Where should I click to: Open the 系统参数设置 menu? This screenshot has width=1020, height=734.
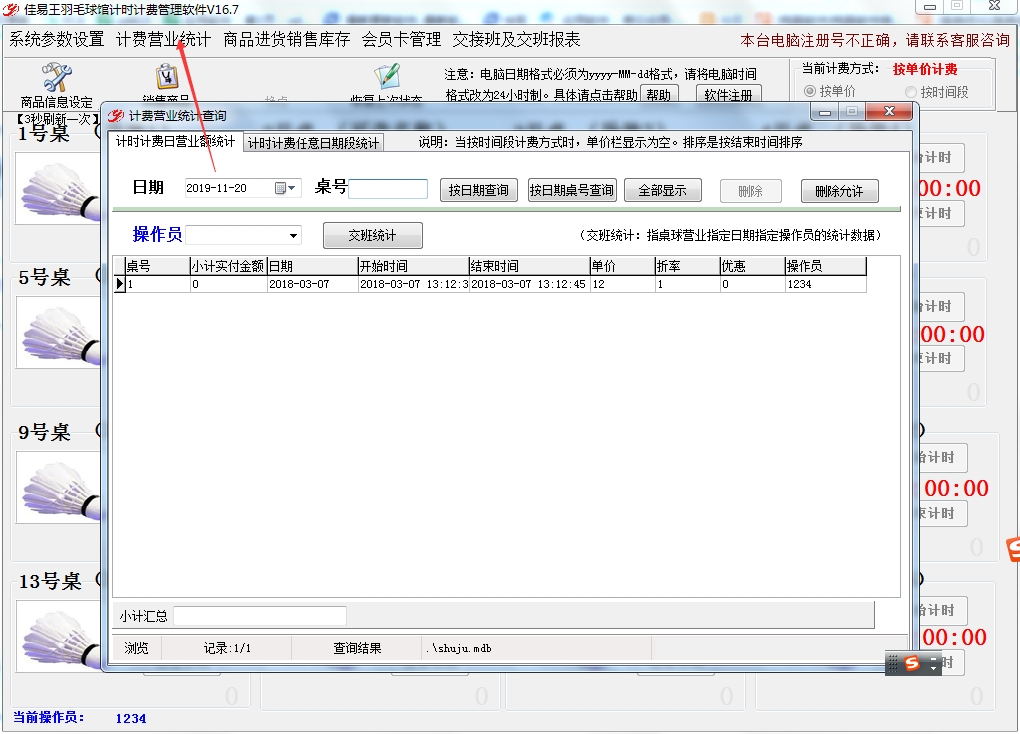[57, 39]
